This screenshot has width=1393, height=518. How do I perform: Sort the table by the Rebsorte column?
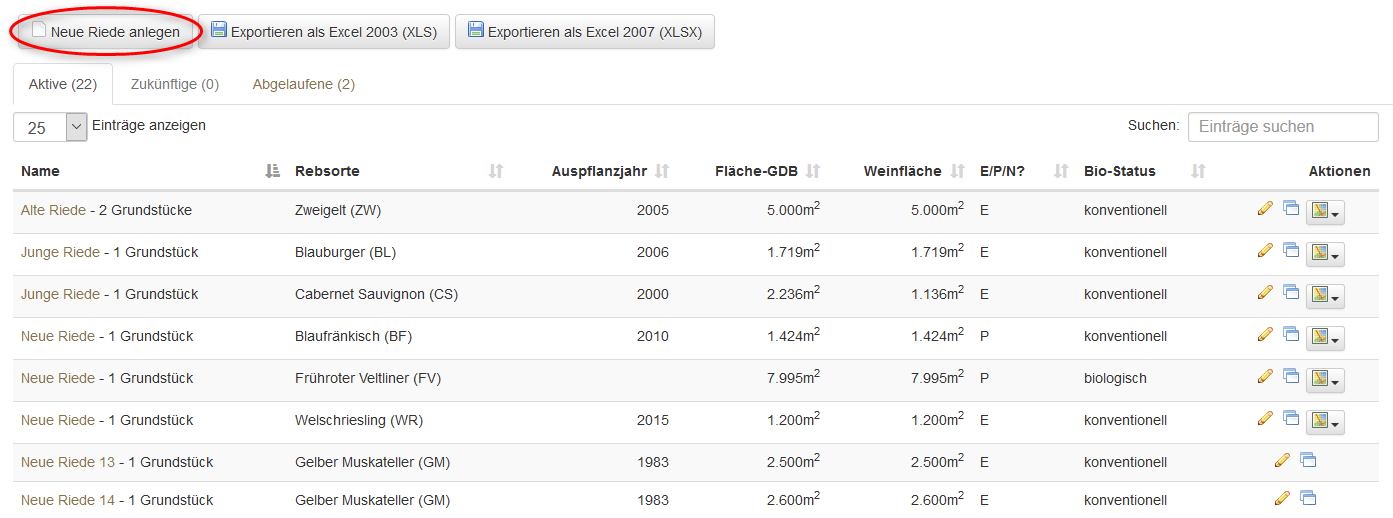tap(495, 172)
